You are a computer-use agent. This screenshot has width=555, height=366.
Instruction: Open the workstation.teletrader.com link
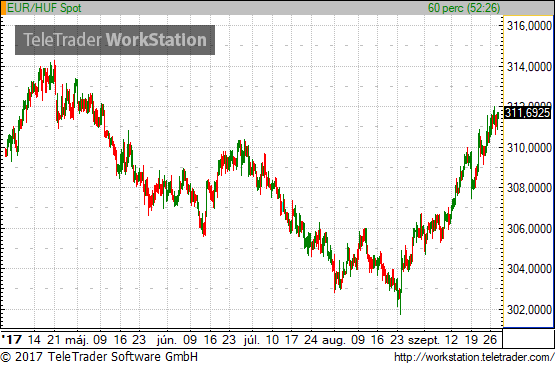pos(474,357)
